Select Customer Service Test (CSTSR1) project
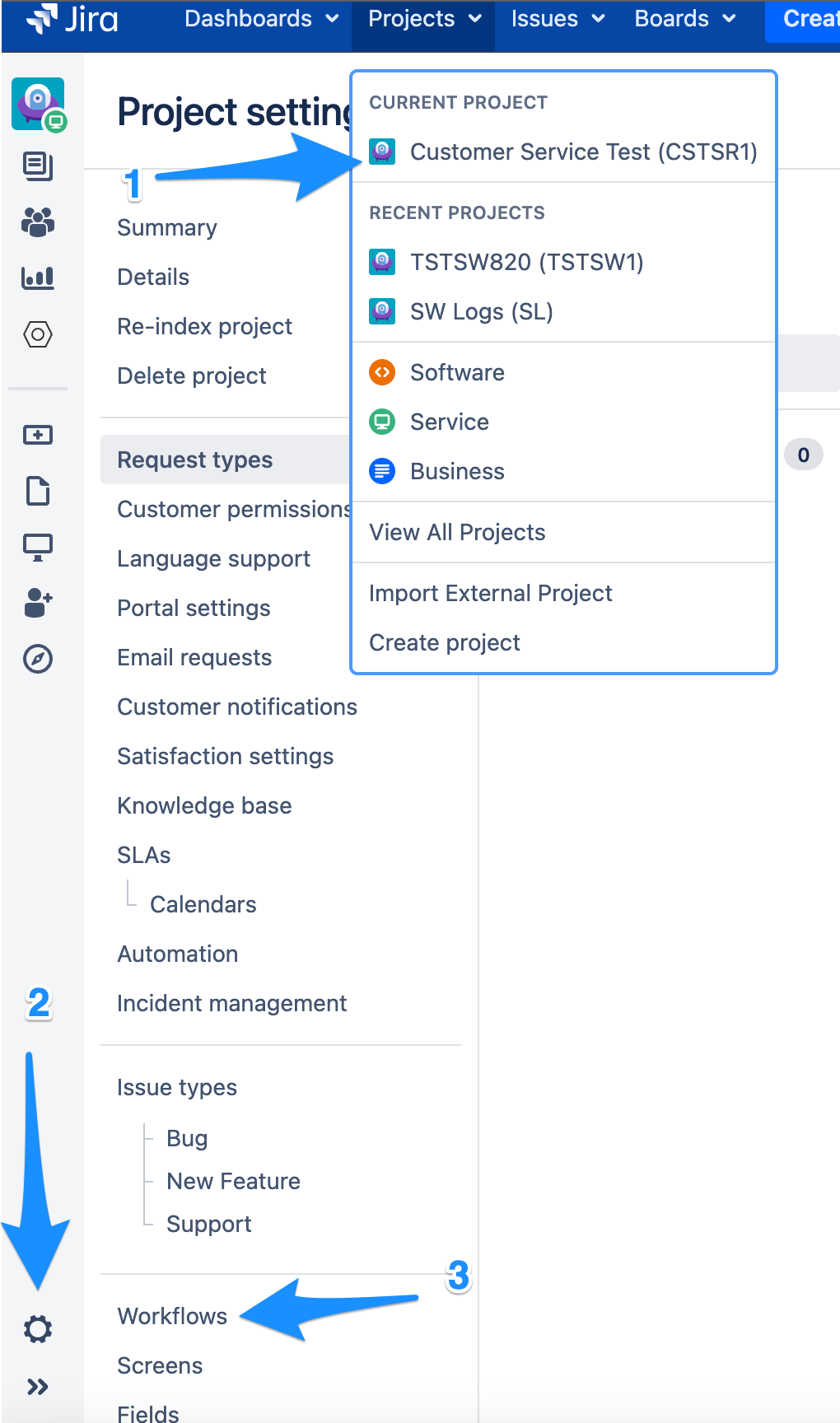Screen dimensions: 840x1423 coord(564,152)
